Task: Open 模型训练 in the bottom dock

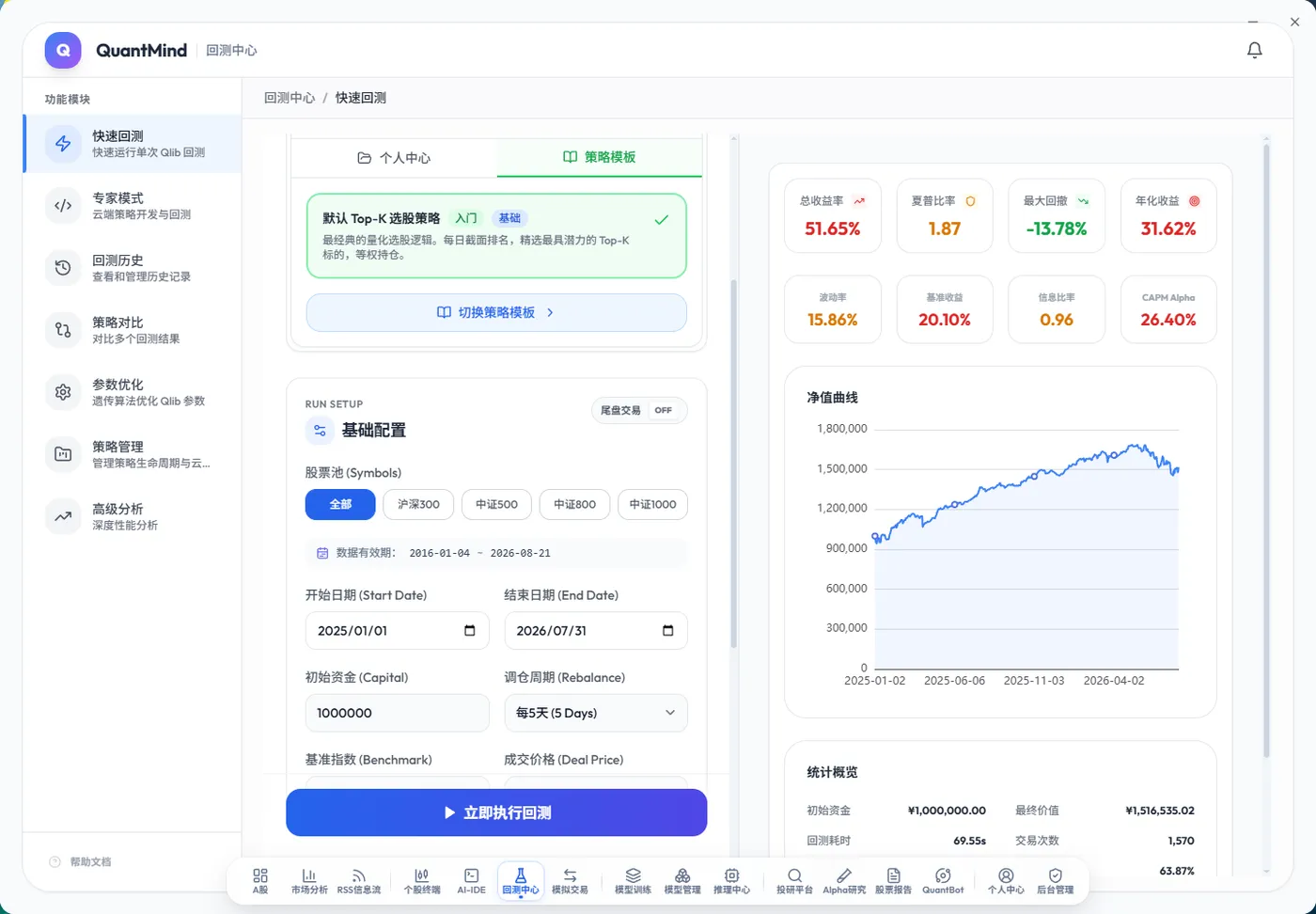Action: [633, 881]
